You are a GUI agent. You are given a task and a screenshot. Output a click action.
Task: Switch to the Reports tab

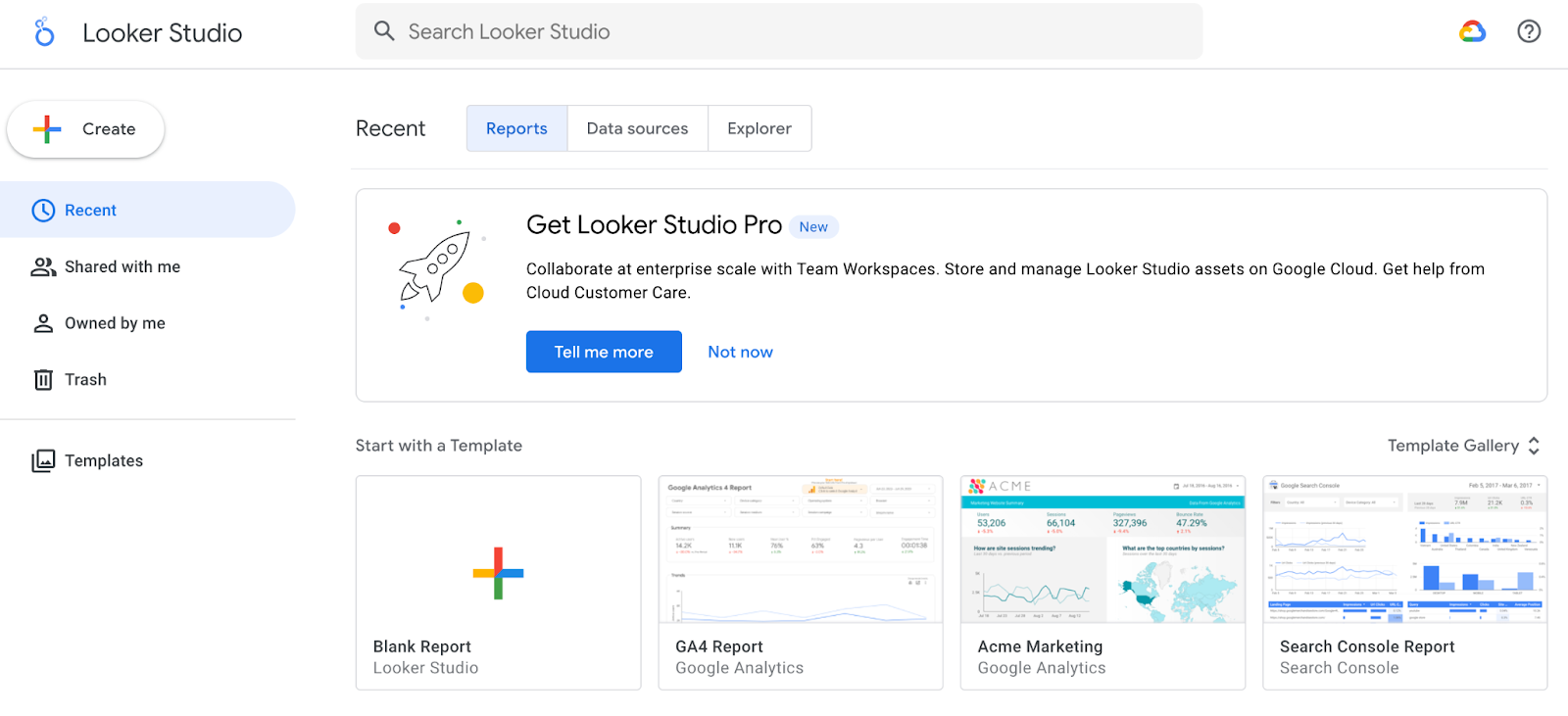(x=516, y=128)
